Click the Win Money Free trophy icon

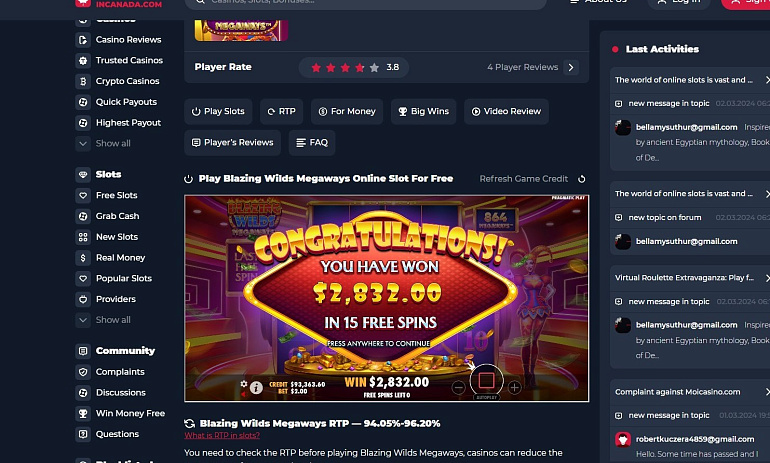click(x=83, y=413)
